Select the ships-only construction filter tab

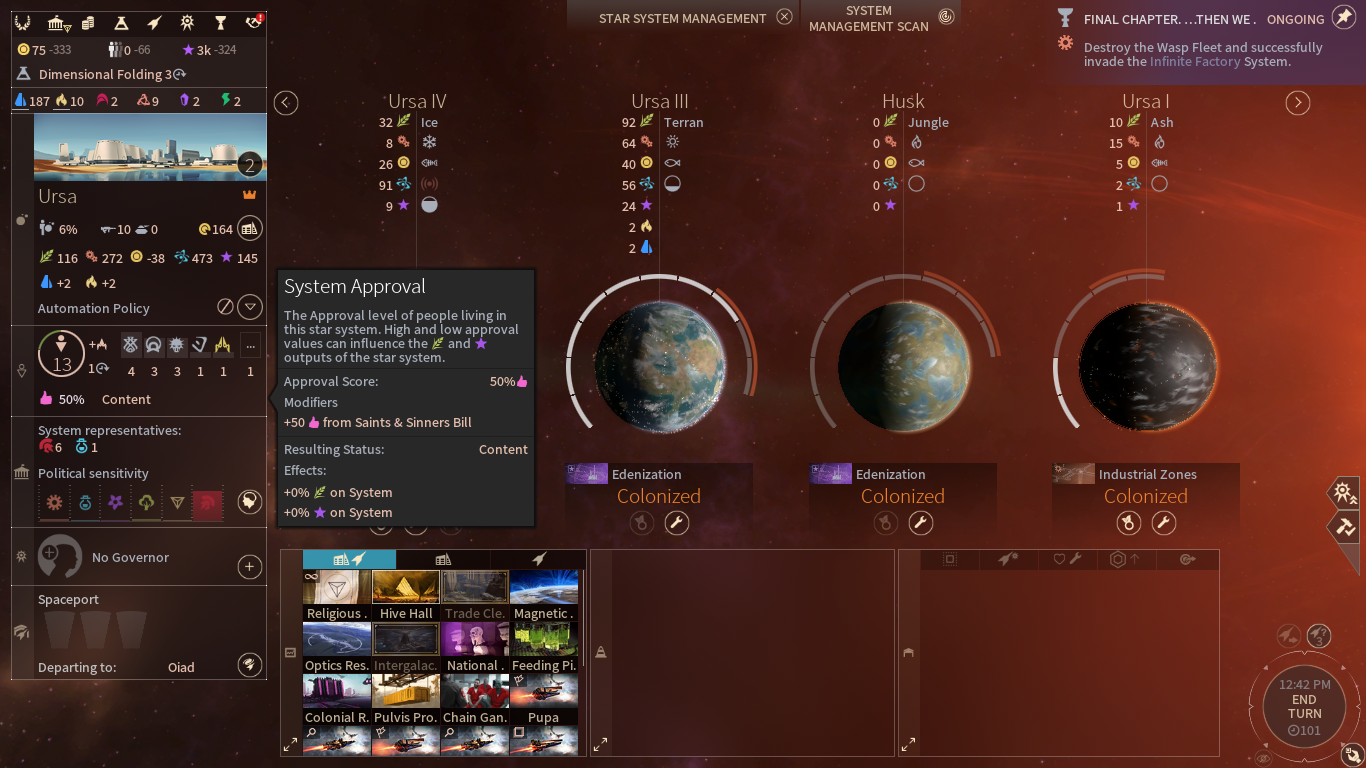point(538,559)
